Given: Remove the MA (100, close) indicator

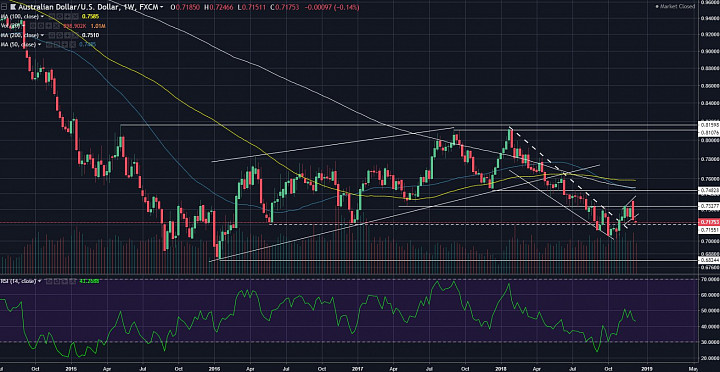Looking at the screenshot, I should (75, 17).
